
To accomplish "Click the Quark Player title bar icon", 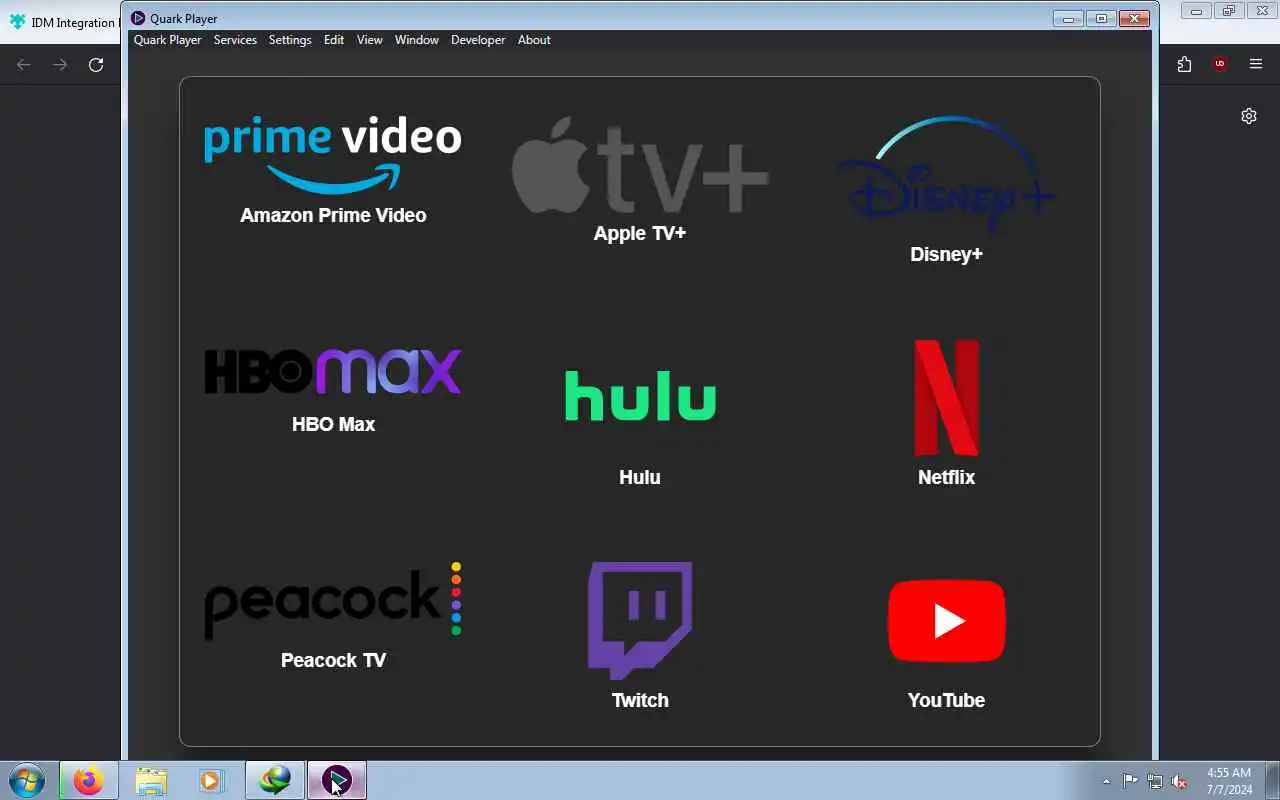I will [x=138, y=18].
